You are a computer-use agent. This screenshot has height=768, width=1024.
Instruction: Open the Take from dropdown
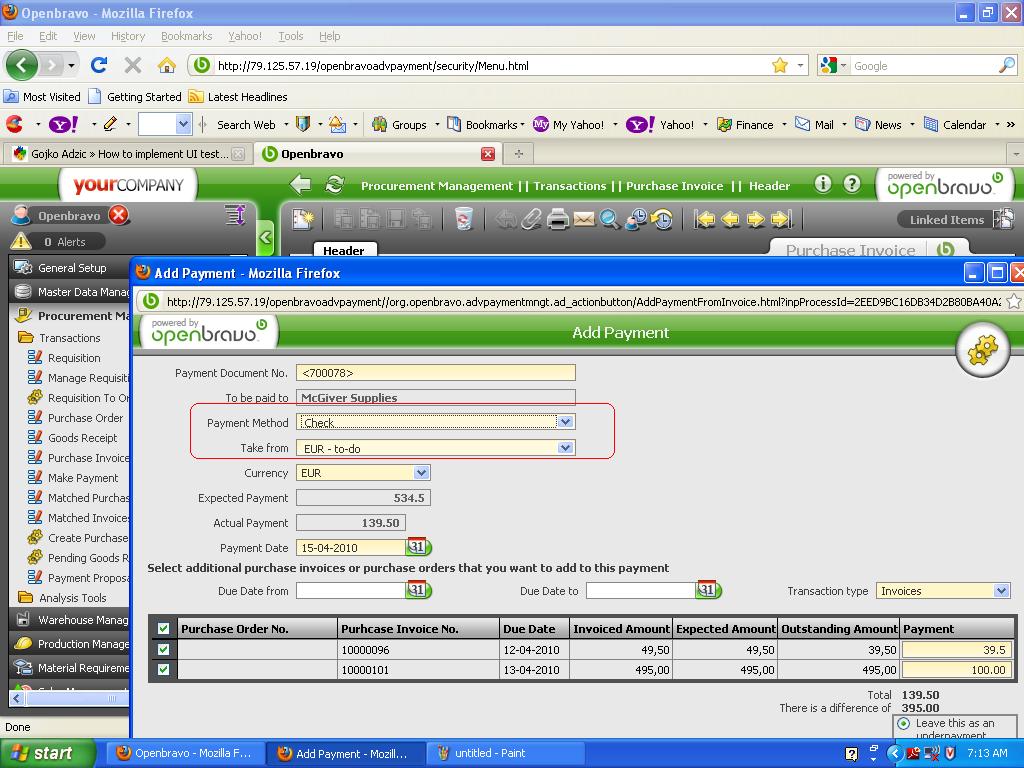click(566, 447)
